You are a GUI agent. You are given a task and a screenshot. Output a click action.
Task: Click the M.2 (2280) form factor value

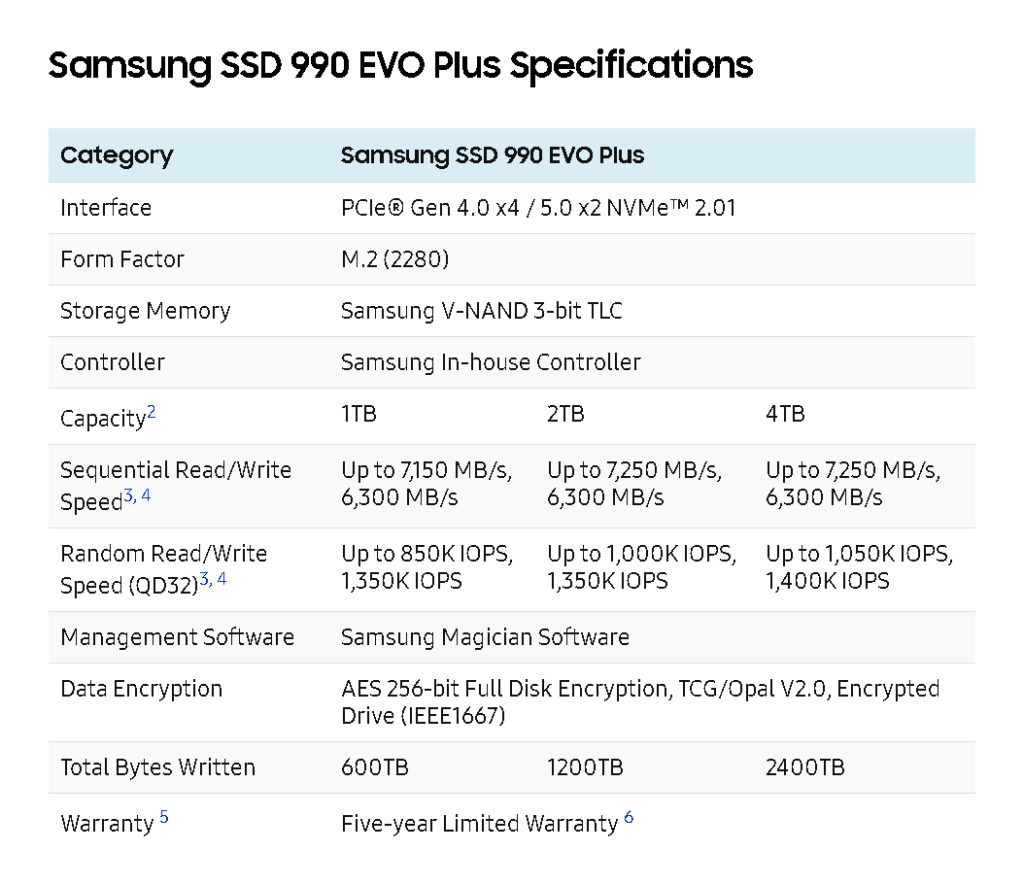click(x=395, y=259)
